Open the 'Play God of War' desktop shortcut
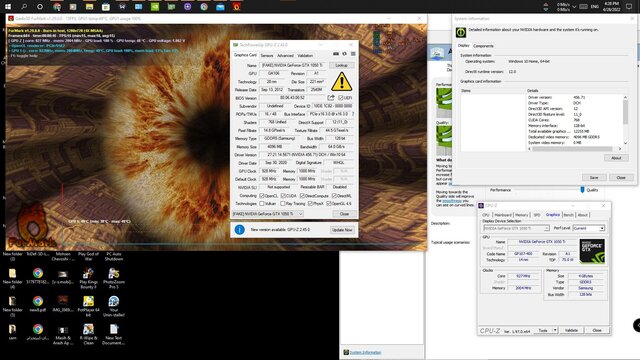640x360 pixels. (x=88, y=256)
